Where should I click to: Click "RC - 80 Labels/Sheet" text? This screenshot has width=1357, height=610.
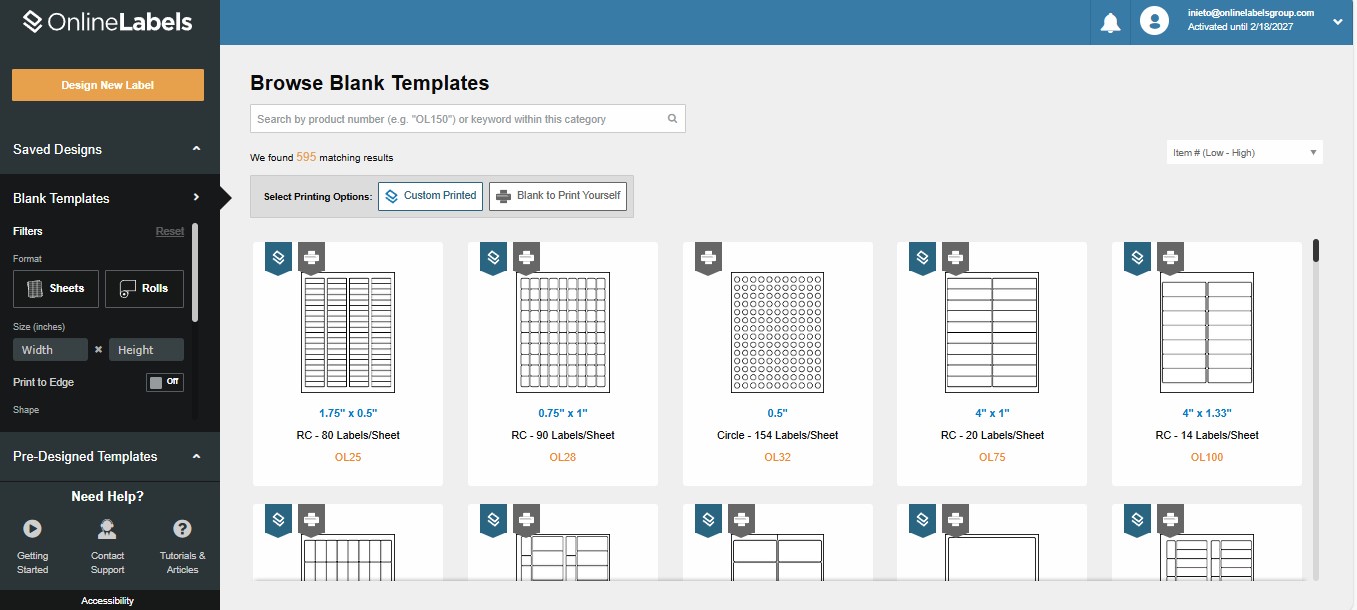tap(348, 435)
